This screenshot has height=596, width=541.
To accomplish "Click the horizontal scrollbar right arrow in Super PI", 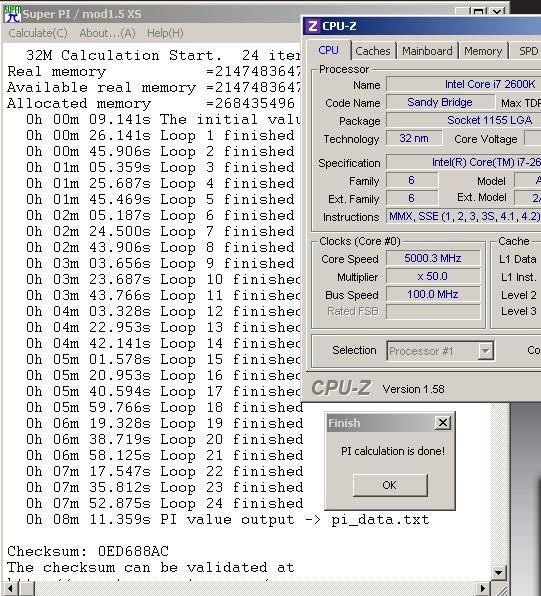I will [483, 588].
